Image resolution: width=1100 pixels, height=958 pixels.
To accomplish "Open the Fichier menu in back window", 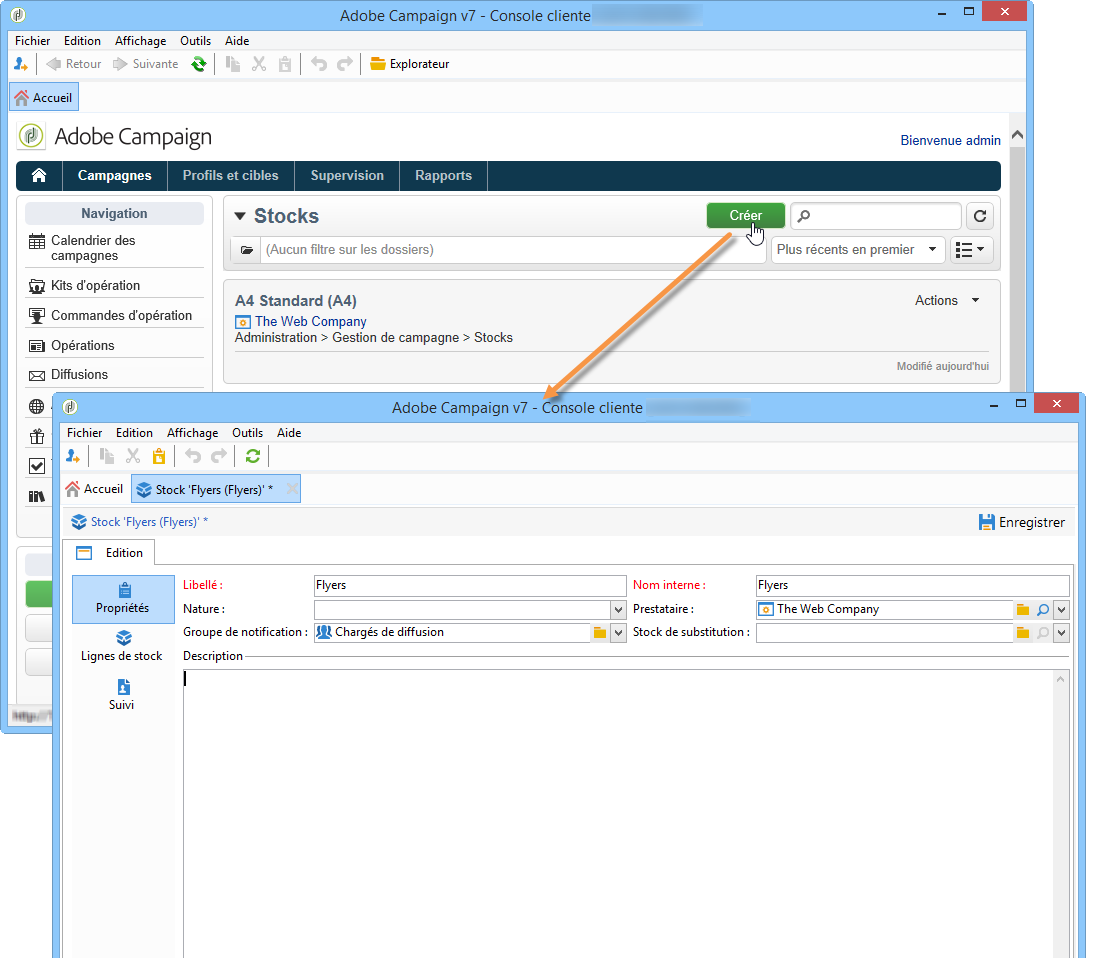I will tap(32, 41).
